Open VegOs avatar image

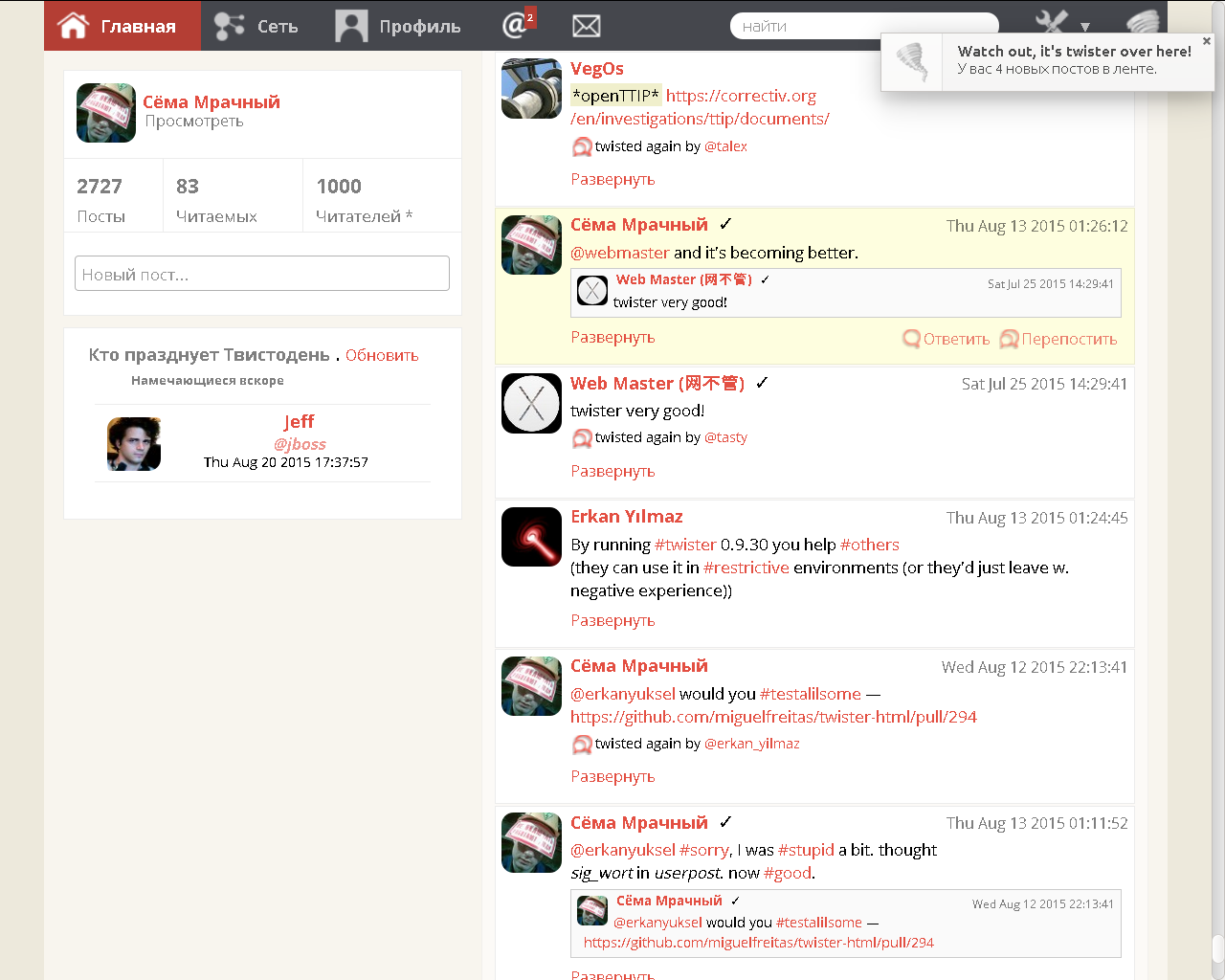coord(531,89)
